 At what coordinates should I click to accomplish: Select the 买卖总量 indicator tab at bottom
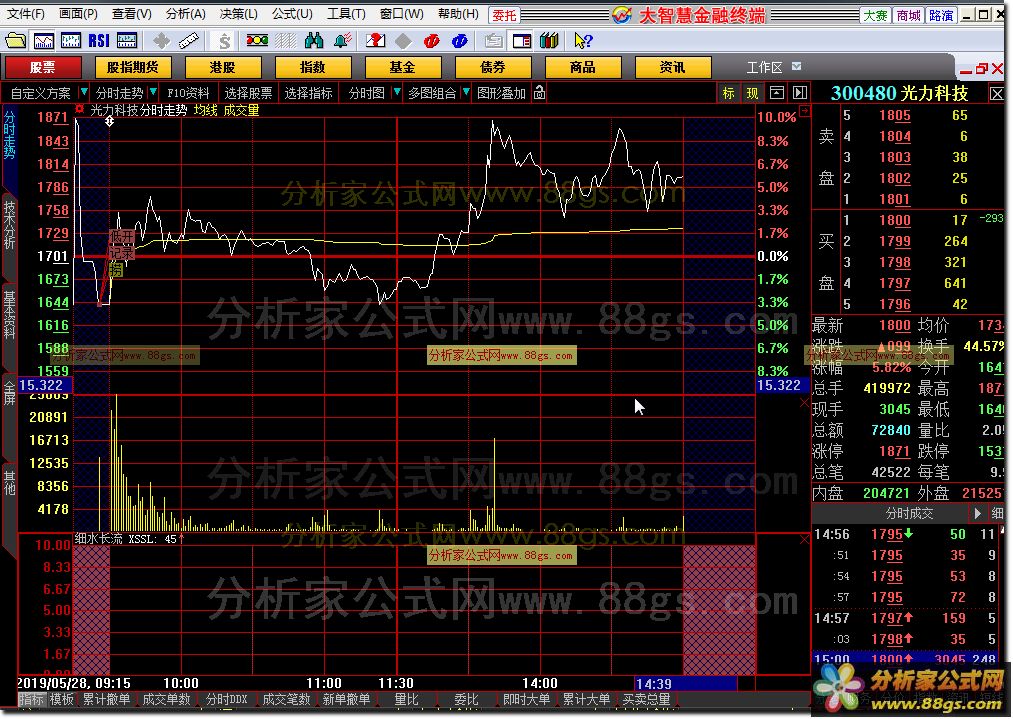(646, 699)
